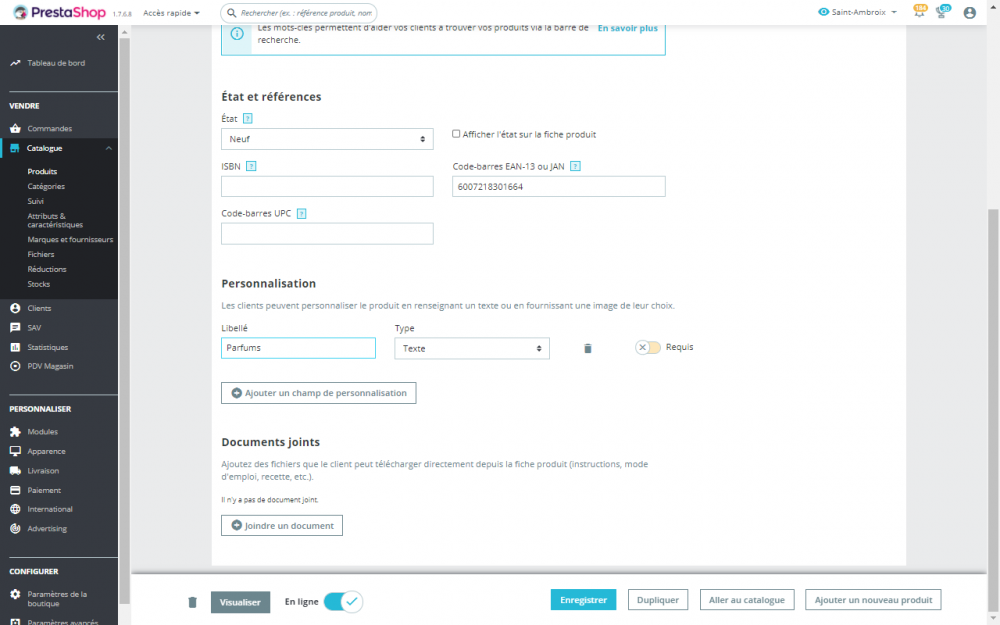Delete the Parfums personalization field
The height and width of the screenshot is (625, 1000).
coord(588,348)
